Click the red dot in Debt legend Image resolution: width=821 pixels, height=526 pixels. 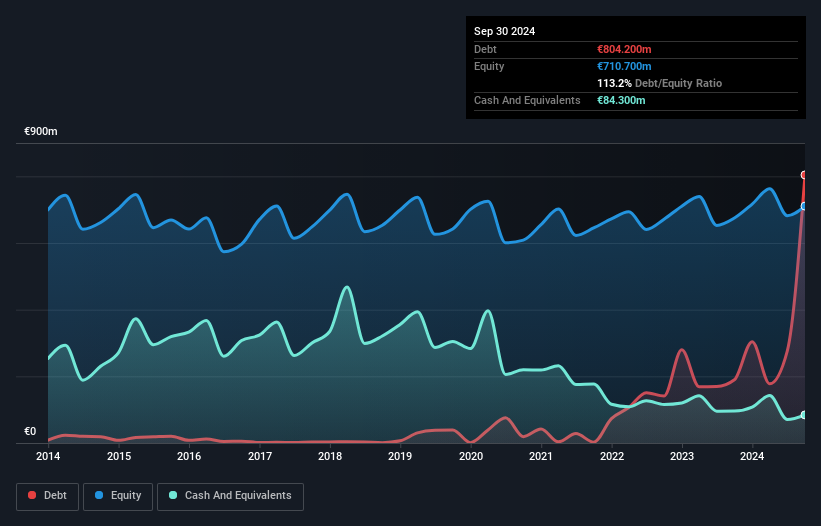32,495
